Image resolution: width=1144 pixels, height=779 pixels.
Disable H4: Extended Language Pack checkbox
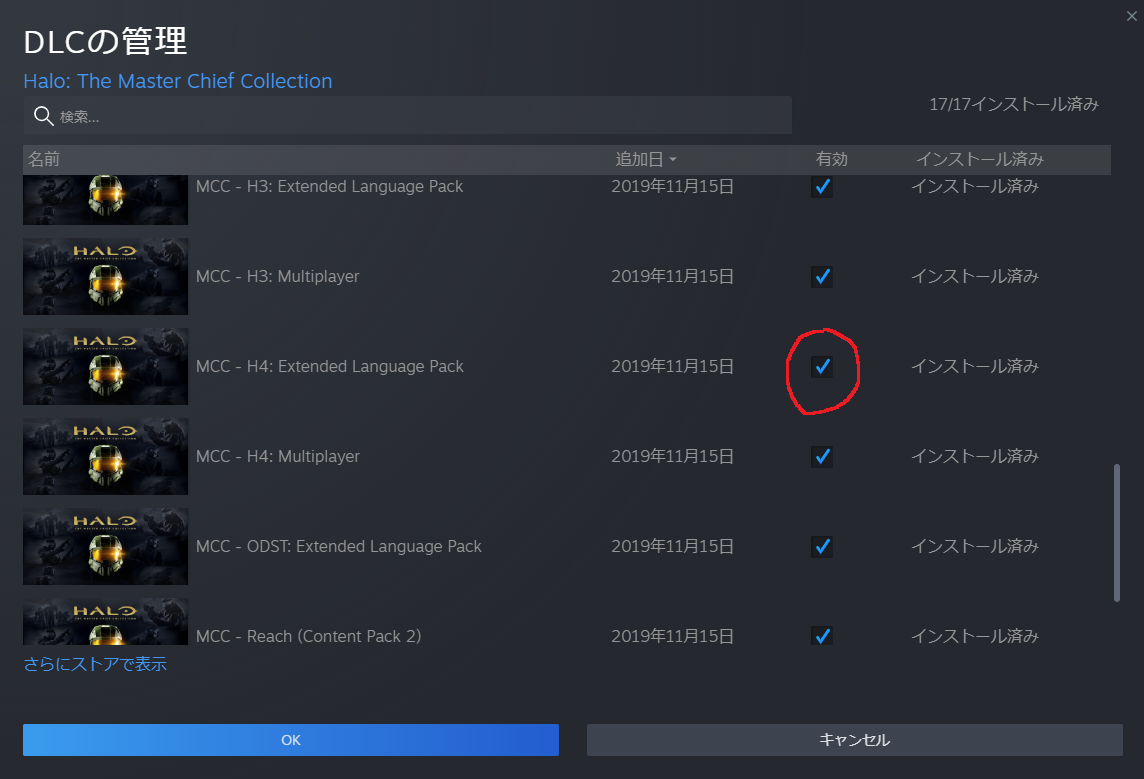pos(822,366)
